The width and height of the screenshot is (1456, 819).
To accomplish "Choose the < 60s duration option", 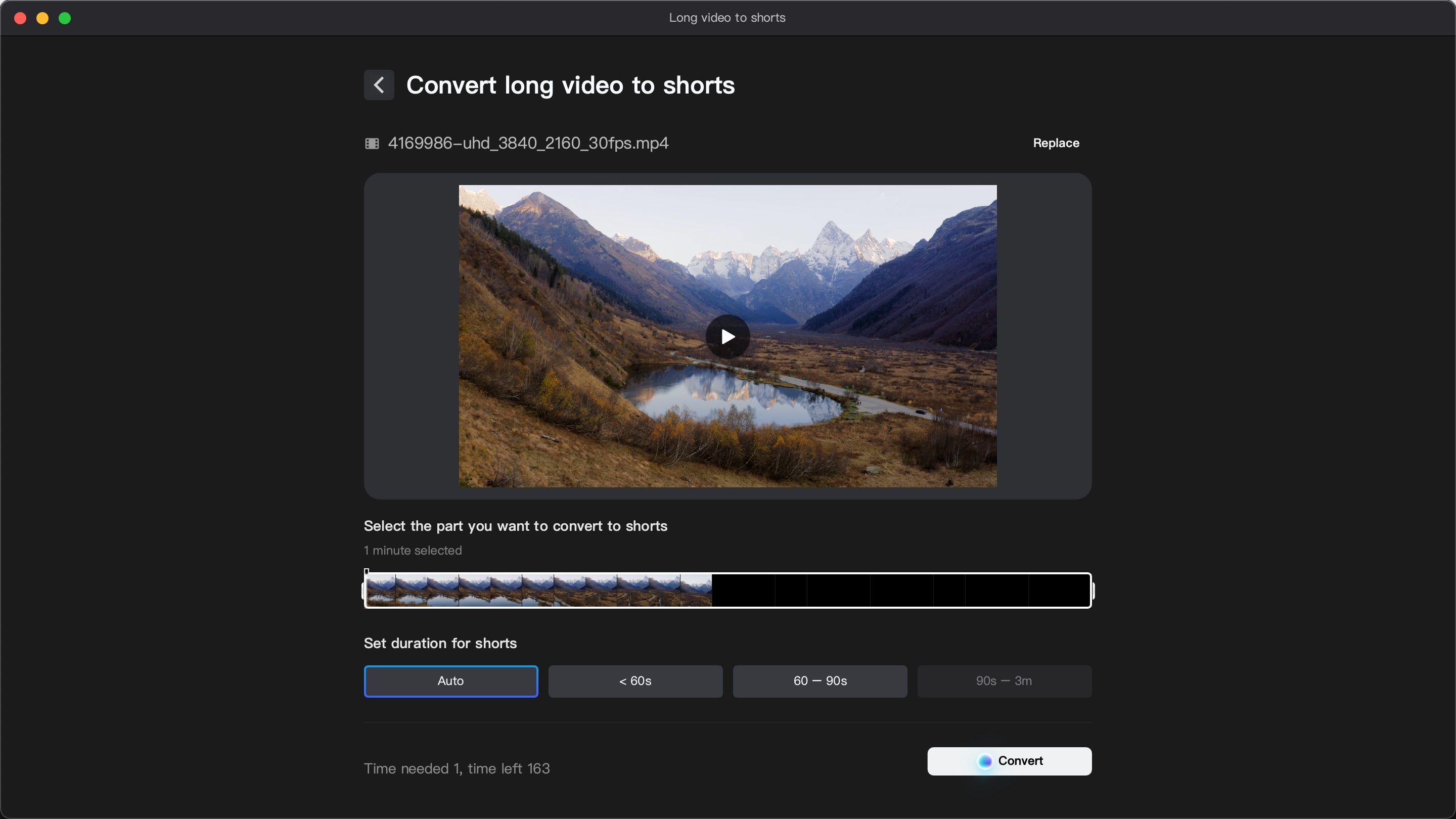I will click(635, 680).
